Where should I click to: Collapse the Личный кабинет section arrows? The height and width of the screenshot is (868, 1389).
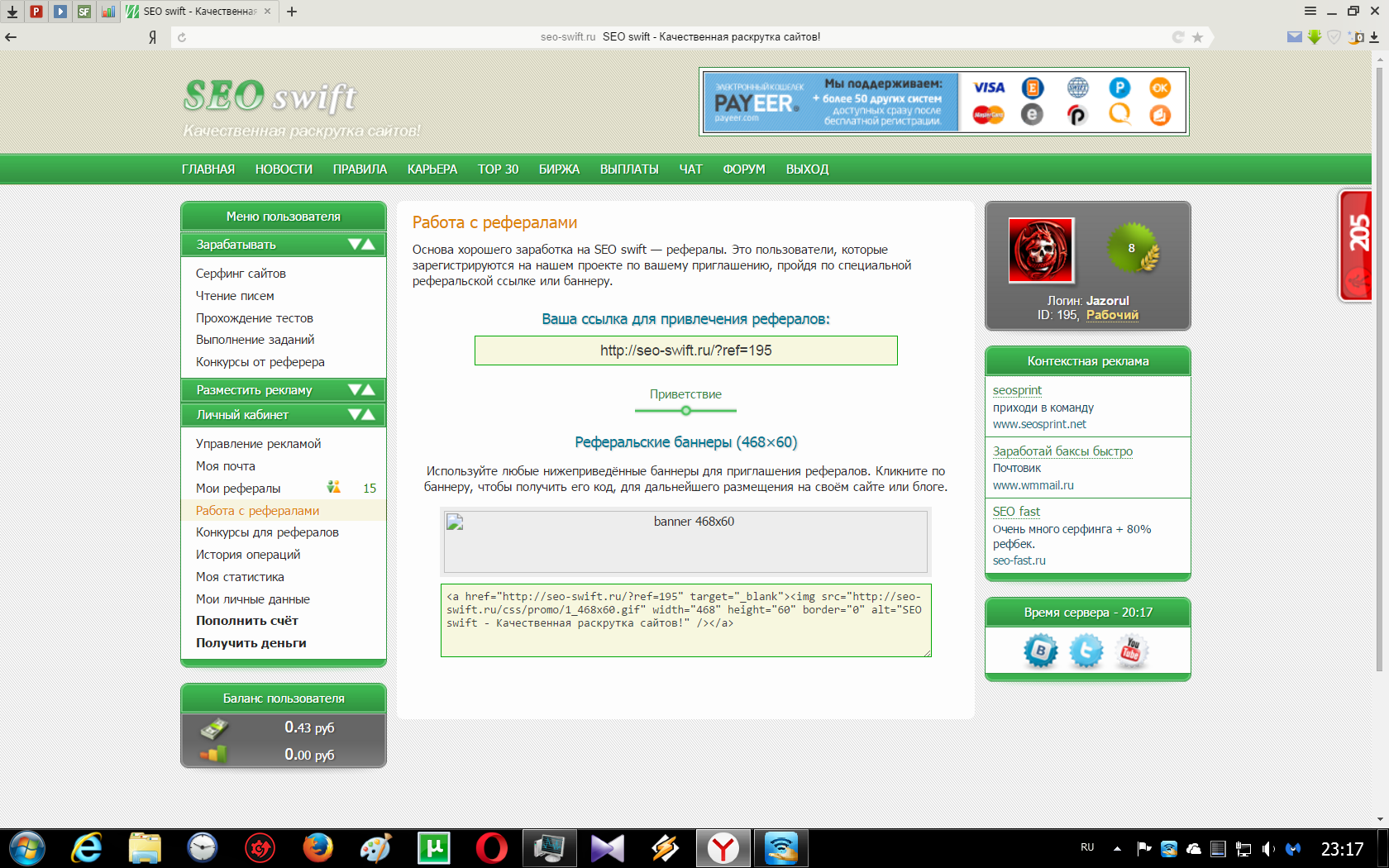[361, 415]
